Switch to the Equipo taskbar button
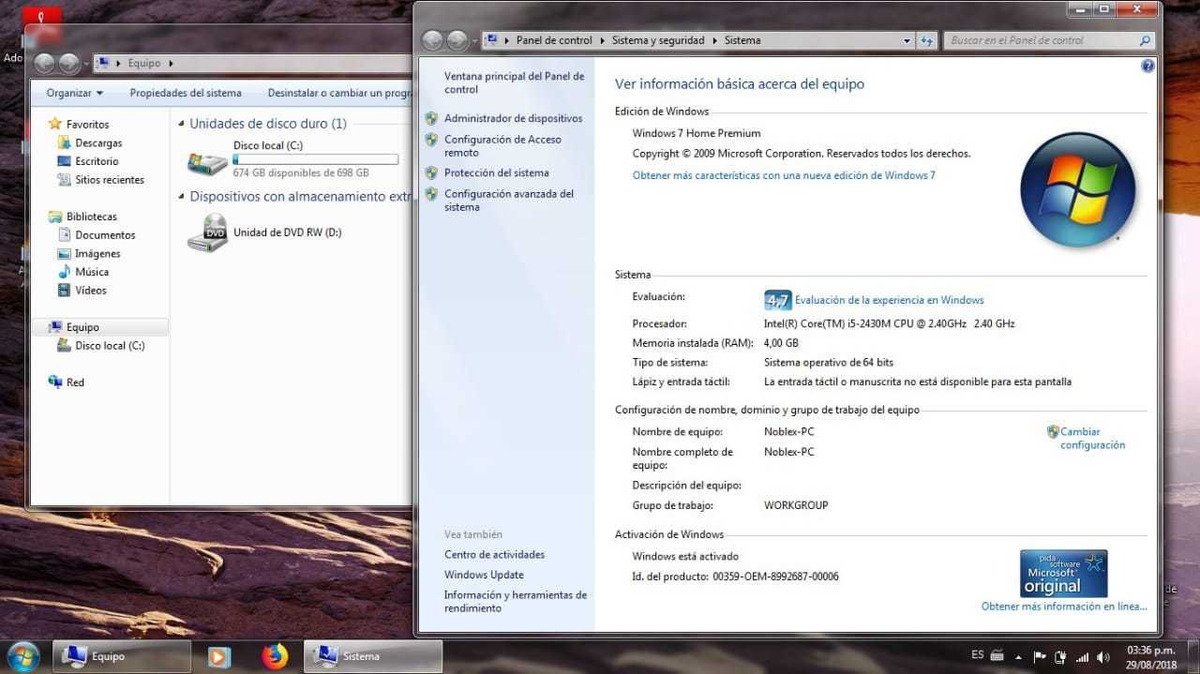The image size is (1200, 674). click(122, 657)
